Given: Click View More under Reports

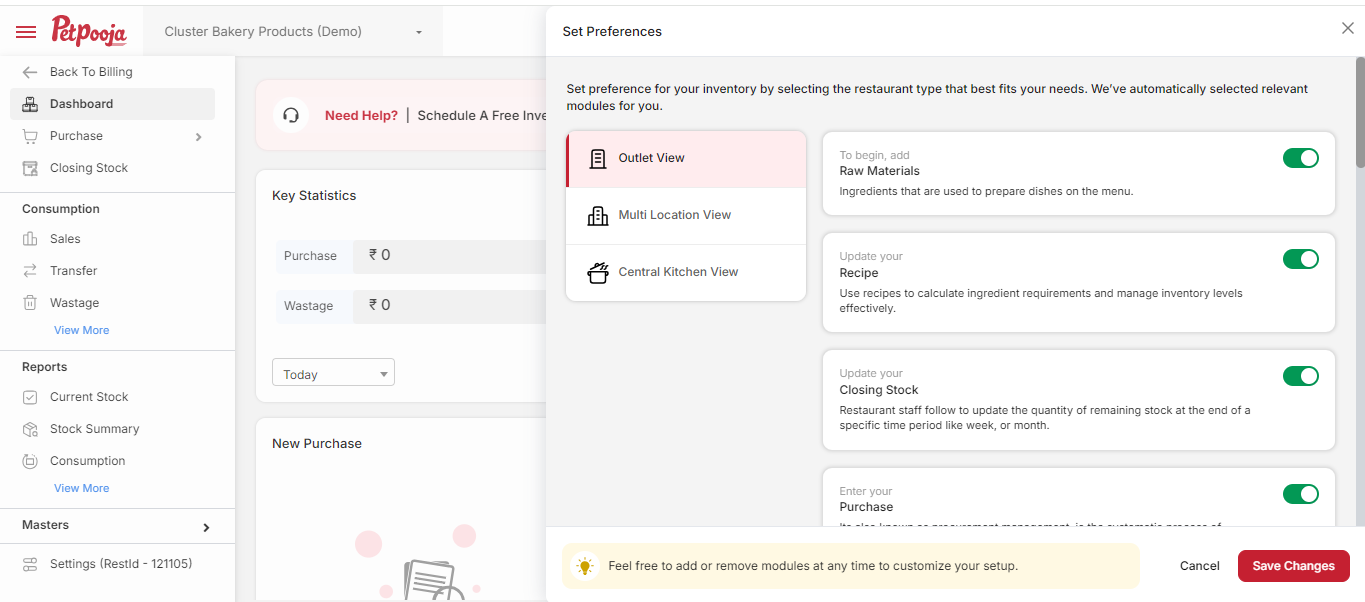Looking at the screenshot, I should pos(82,488).
